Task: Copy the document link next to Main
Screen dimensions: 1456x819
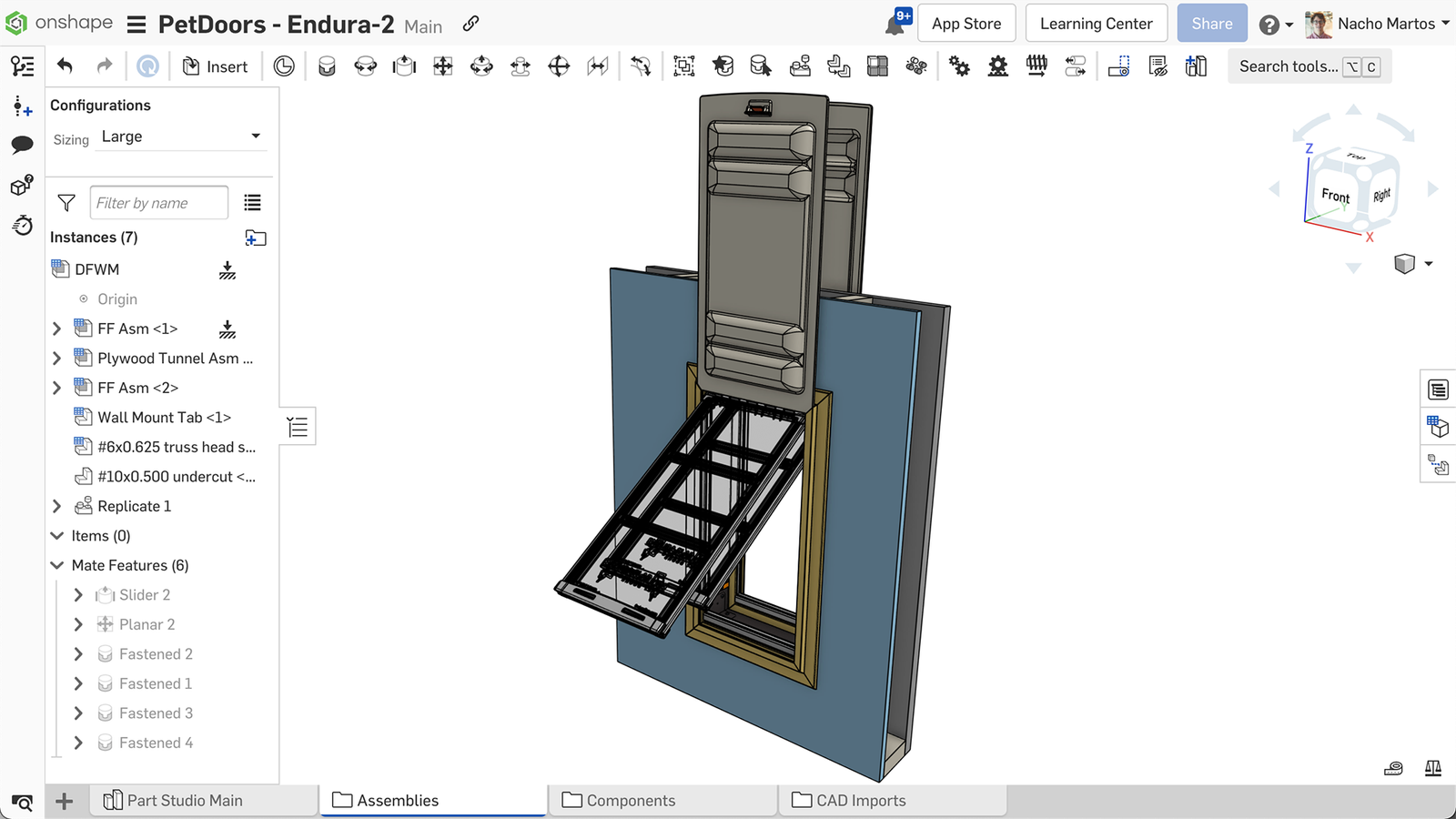Action: [470, 25]
